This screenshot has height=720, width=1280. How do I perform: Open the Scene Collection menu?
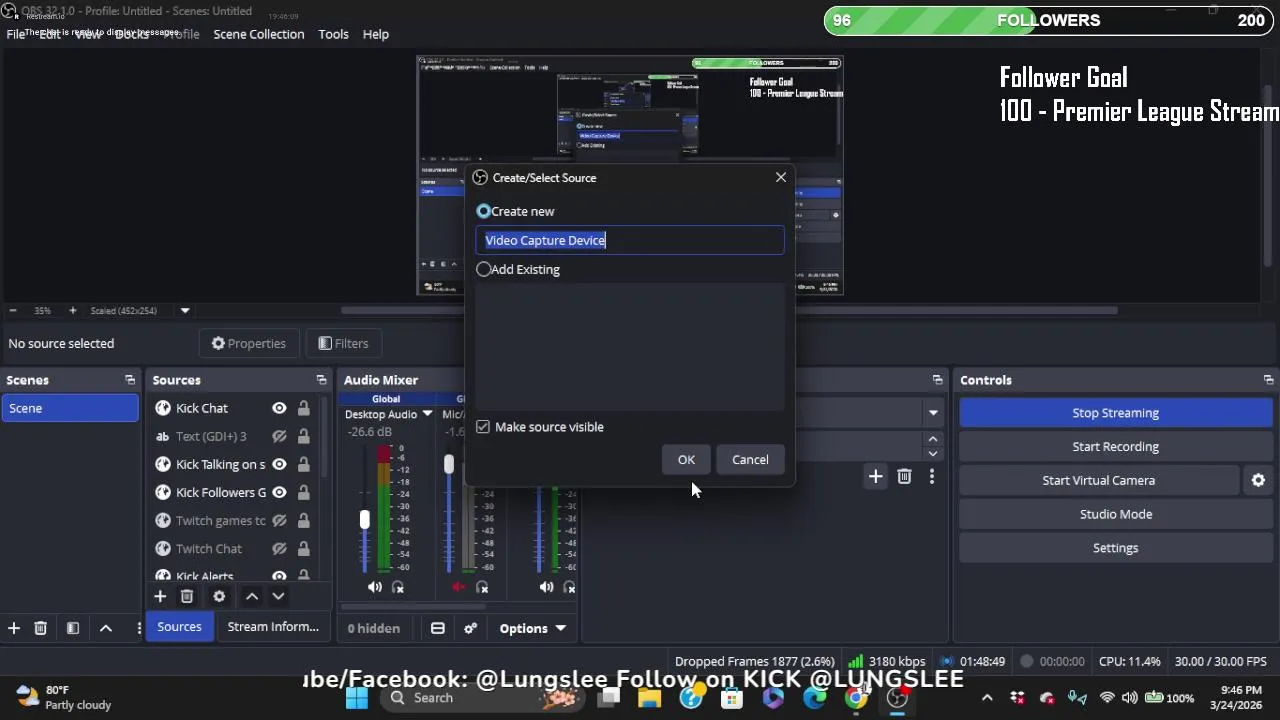[258, 34]
